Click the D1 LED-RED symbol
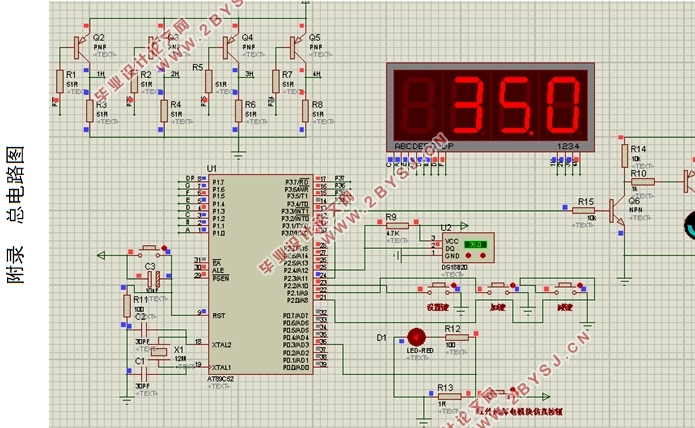The width and height of the screenshot is (695, 428). pos(416,338)
